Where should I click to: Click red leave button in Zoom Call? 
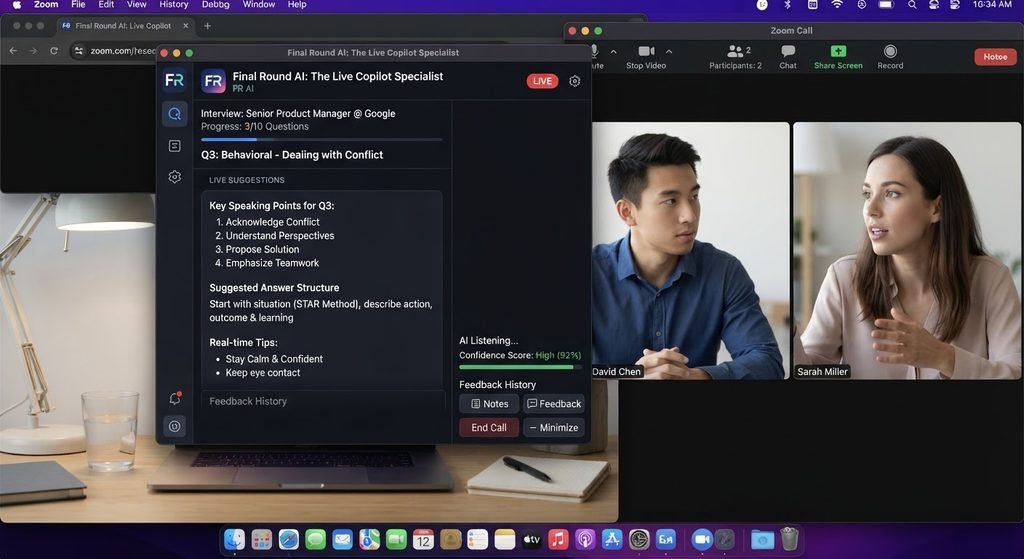point(995,57)
